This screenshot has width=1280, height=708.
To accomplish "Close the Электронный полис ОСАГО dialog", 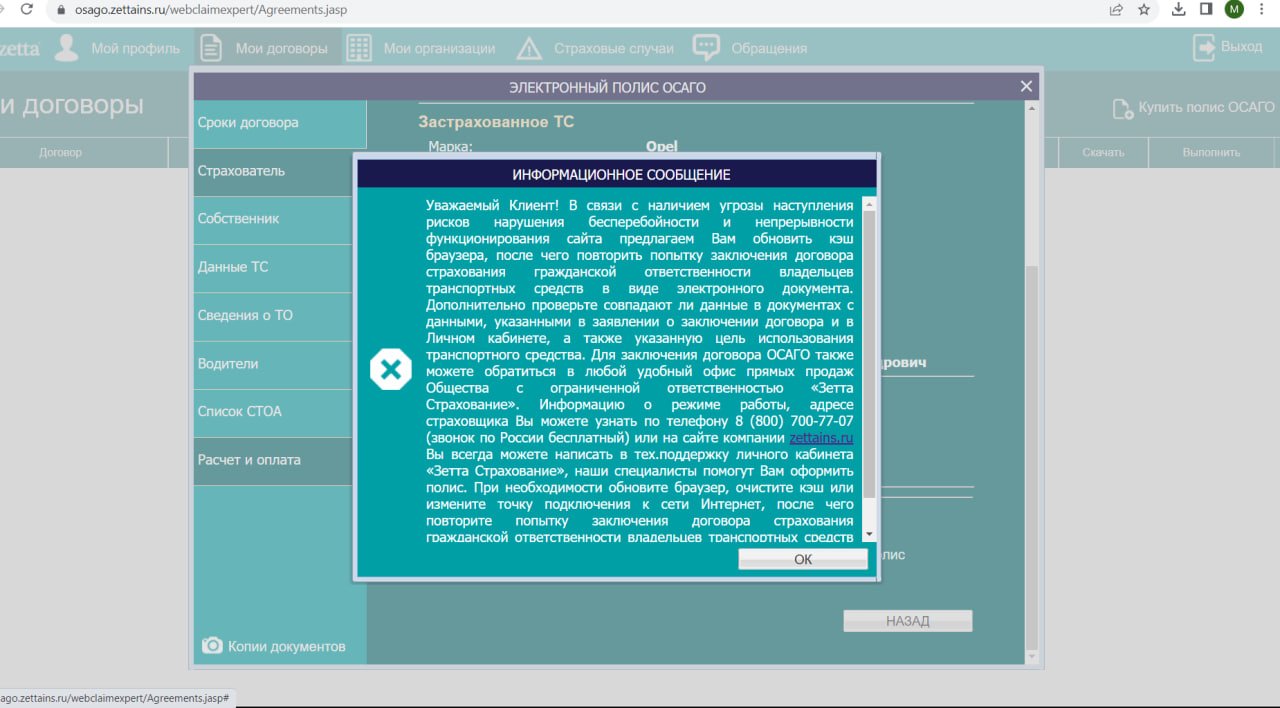I will [1026, 86].
